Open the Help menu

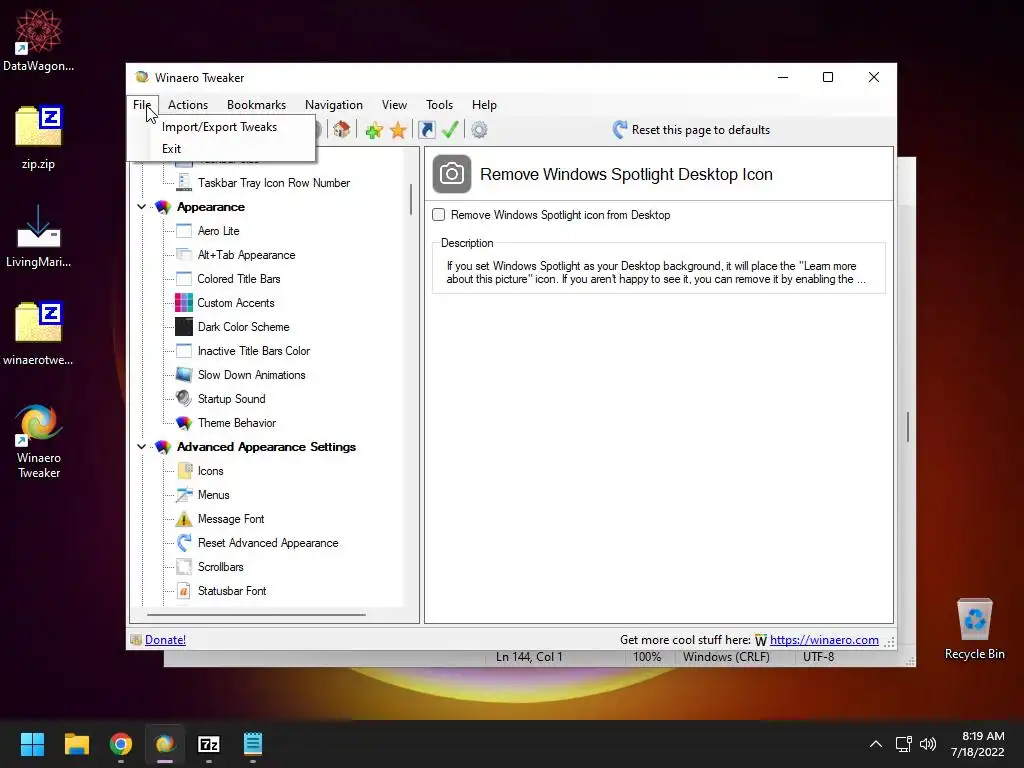[x=485, y=105]
